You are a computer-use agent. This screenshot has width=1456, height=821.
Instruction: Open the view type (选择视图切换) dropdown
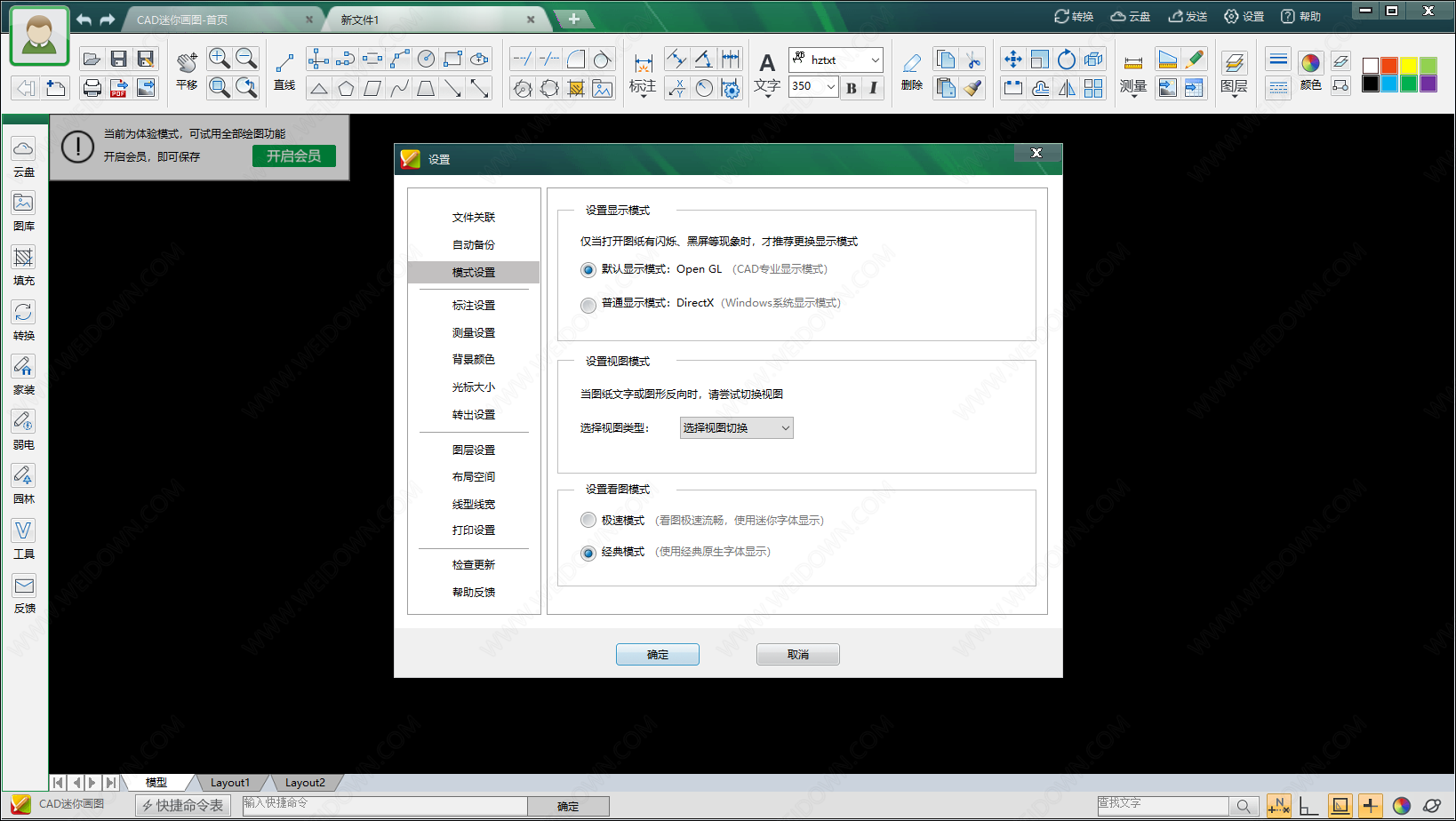[736, 428]
